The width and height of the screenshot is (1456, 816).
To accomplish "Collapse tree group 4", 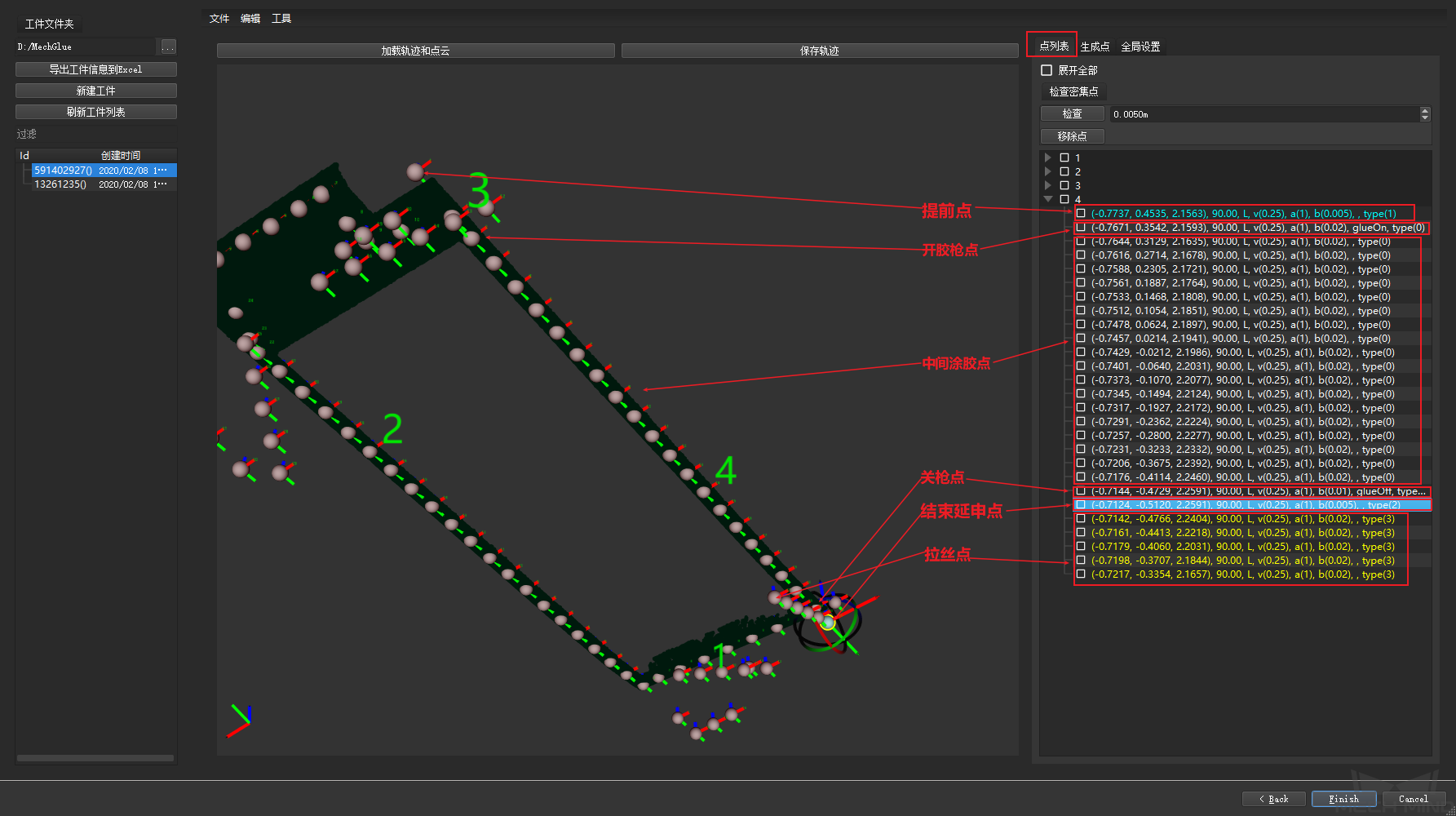I will pos(1048,199).
